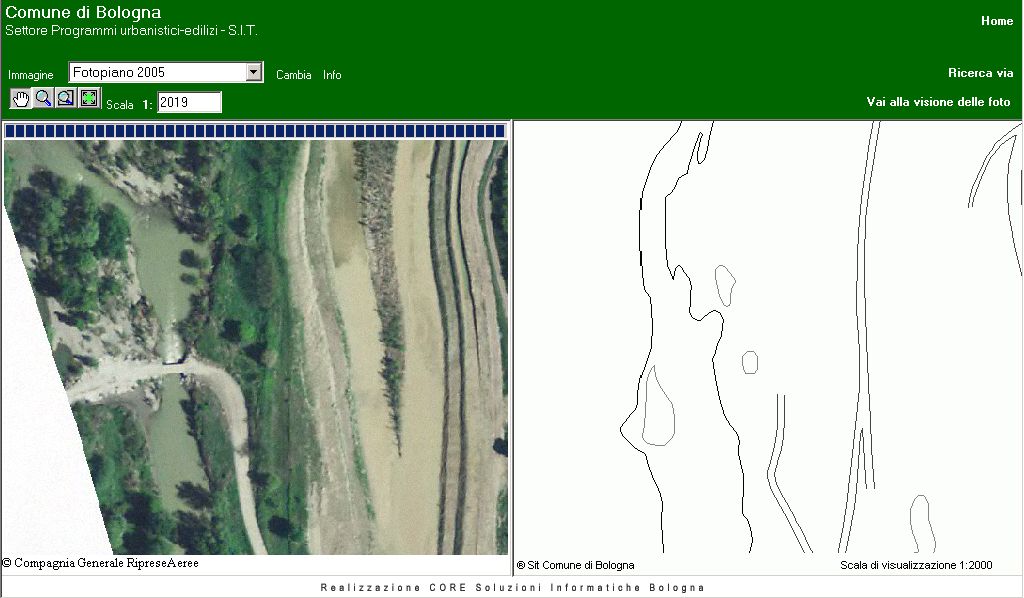Open the Immagine dropdown arrow

(x=254, y=72)
